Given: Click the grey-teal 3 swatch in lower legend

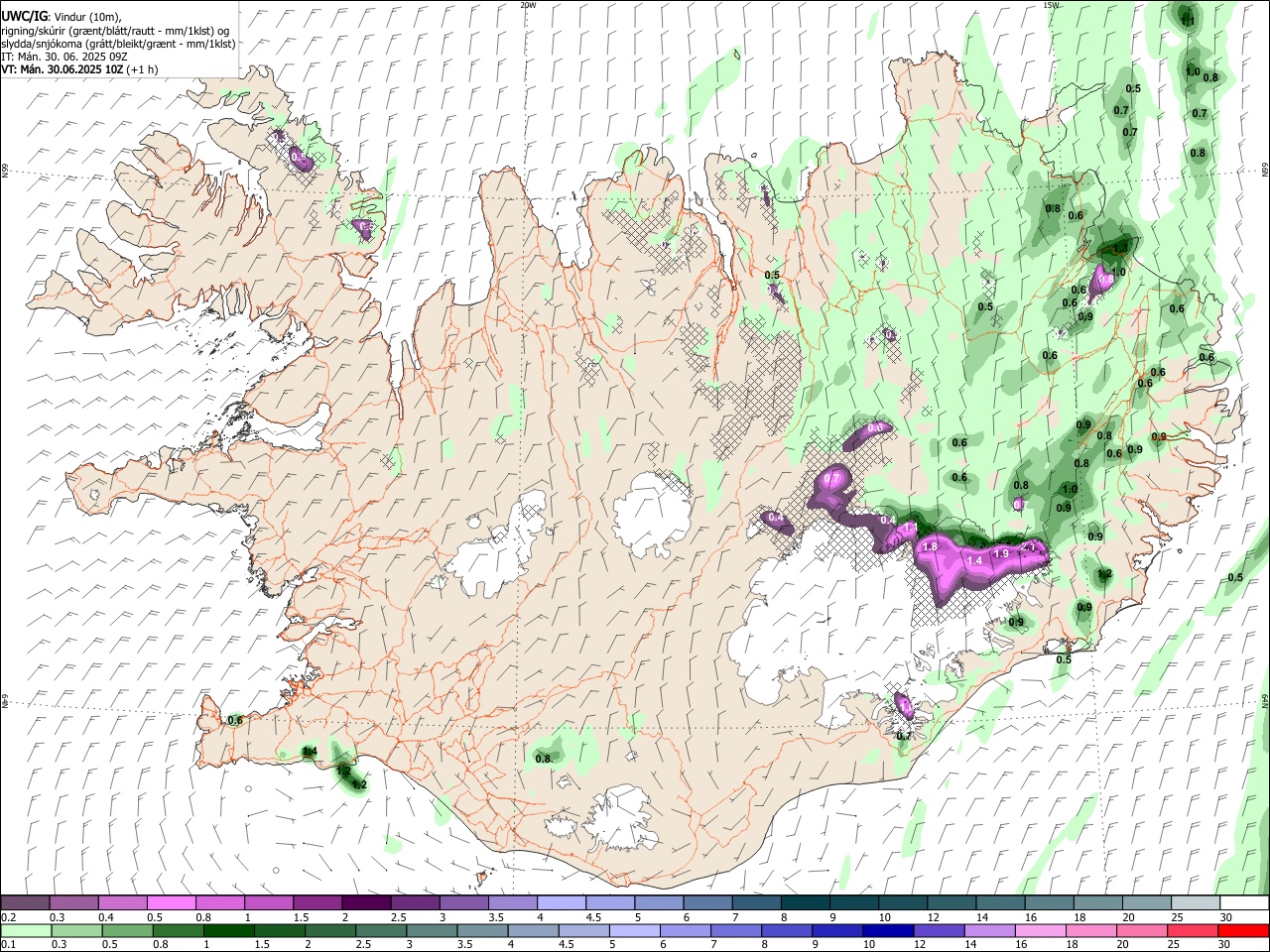Looking at the screenshot, I should (433, 931).
